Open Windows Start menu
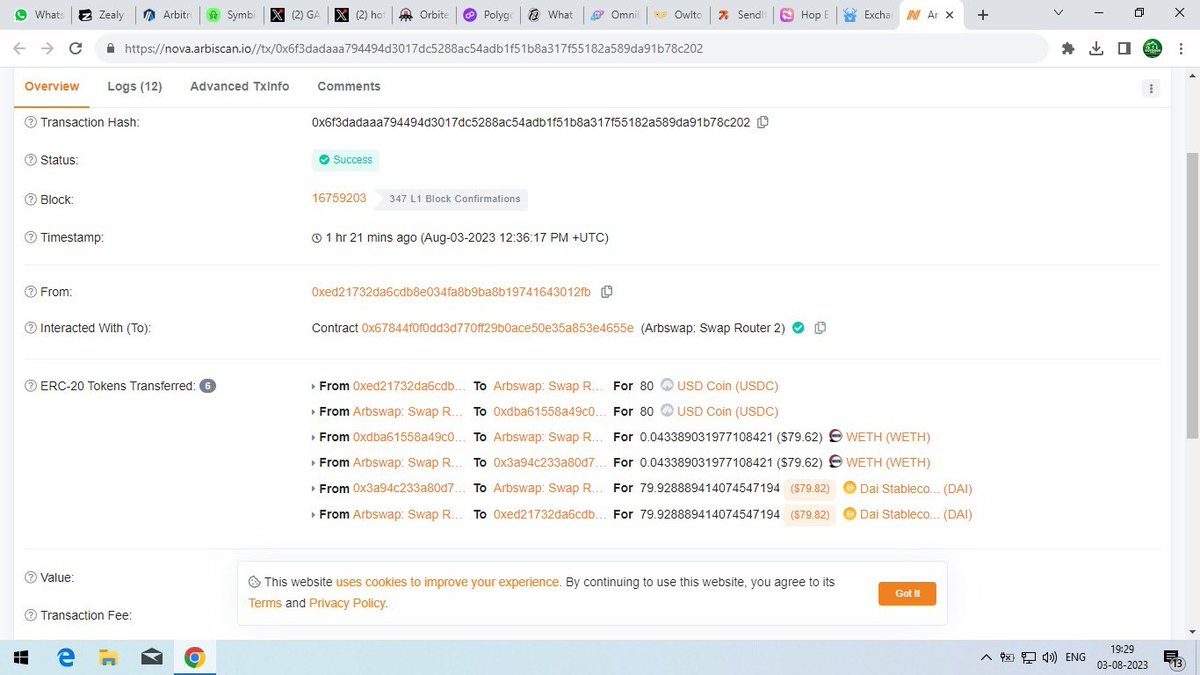 (21, 657)
